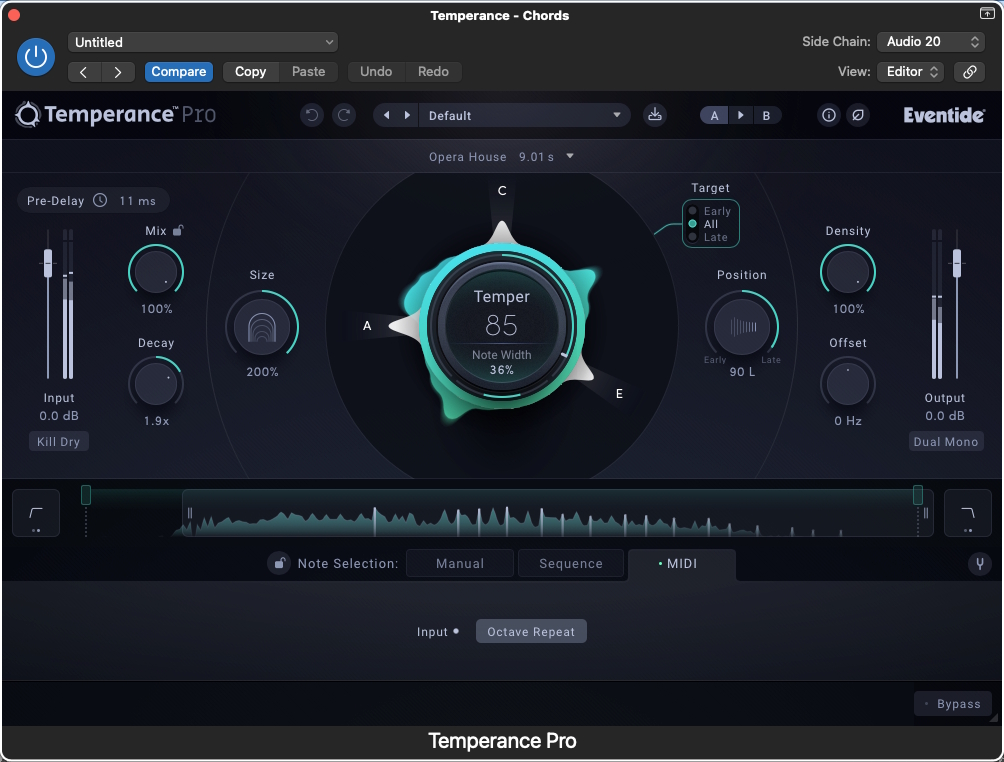Click the link chain icon
The image size is (1004, 762).
[967, 72]
